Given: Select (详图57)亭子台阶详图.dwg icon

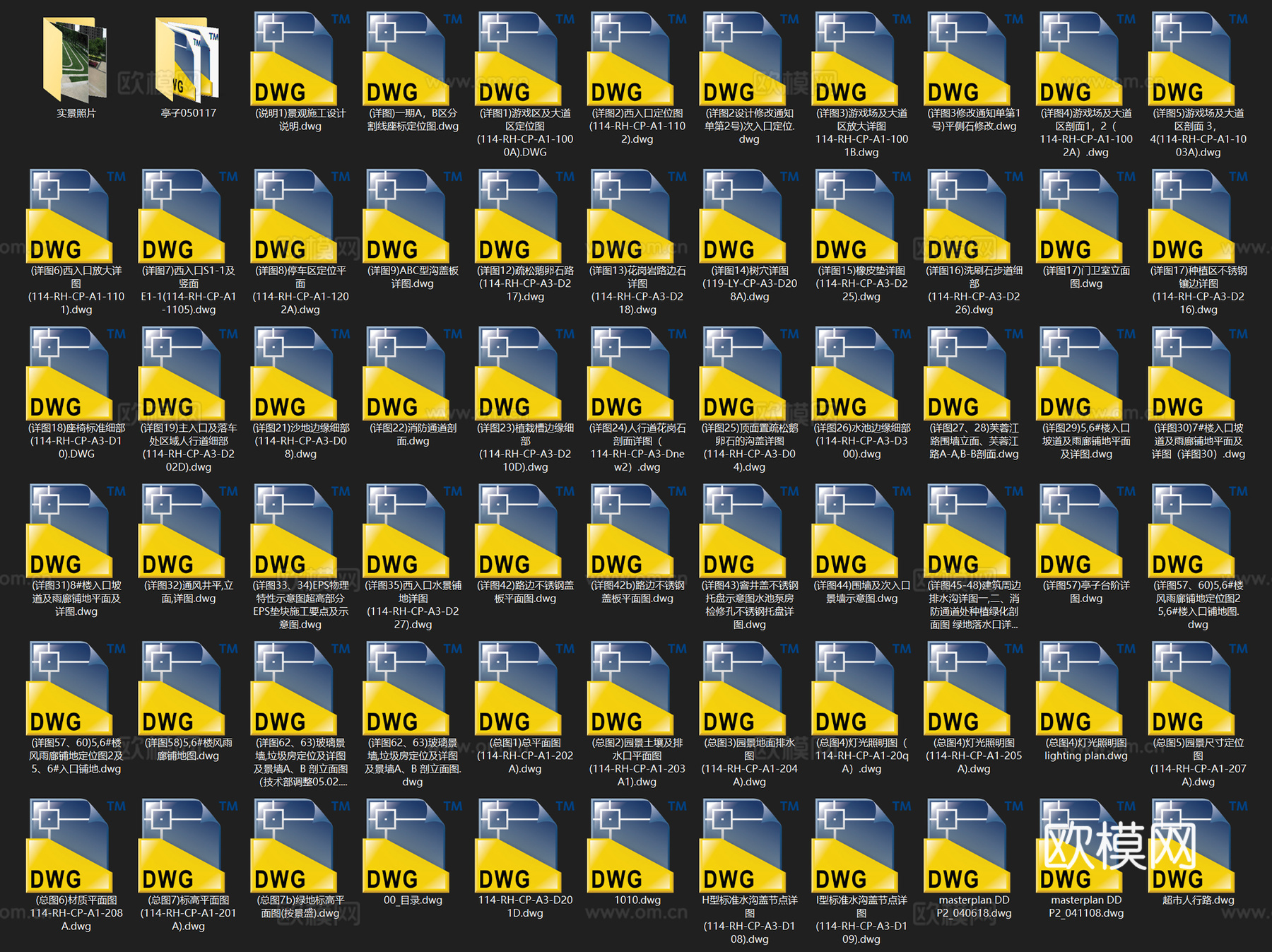Looking at the screenshot, I should [1080, 531].
